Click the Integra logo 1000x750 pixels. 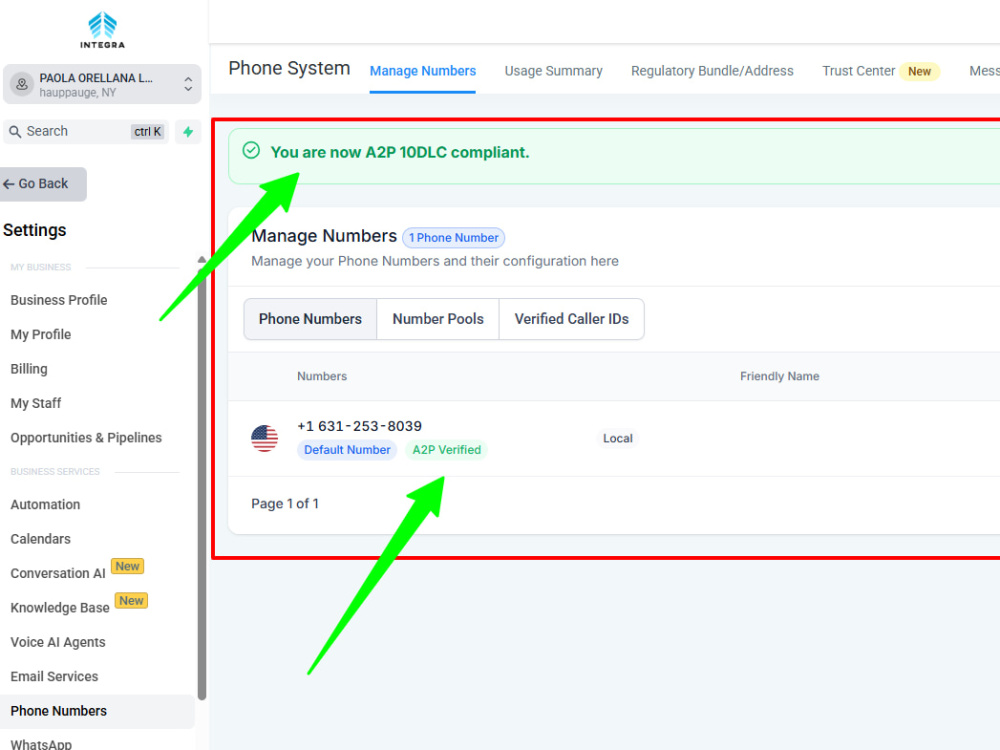click(102, 30)
